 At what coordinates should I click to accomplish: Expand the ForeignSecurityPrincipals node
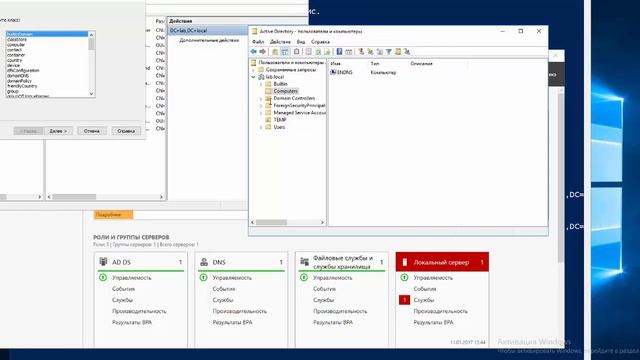[261, 106]
